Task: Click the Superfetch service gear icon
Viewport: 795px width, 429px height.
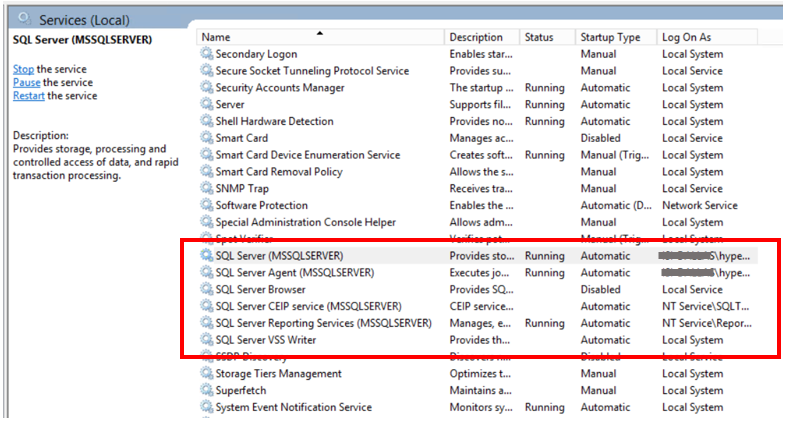Action: click(206, 389)
